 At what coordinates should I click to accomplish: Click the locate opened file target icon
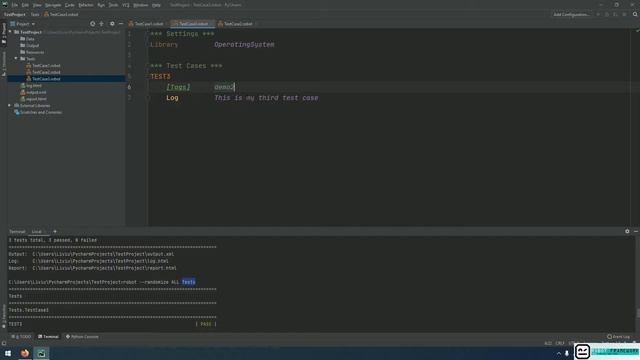coord(93,24)
